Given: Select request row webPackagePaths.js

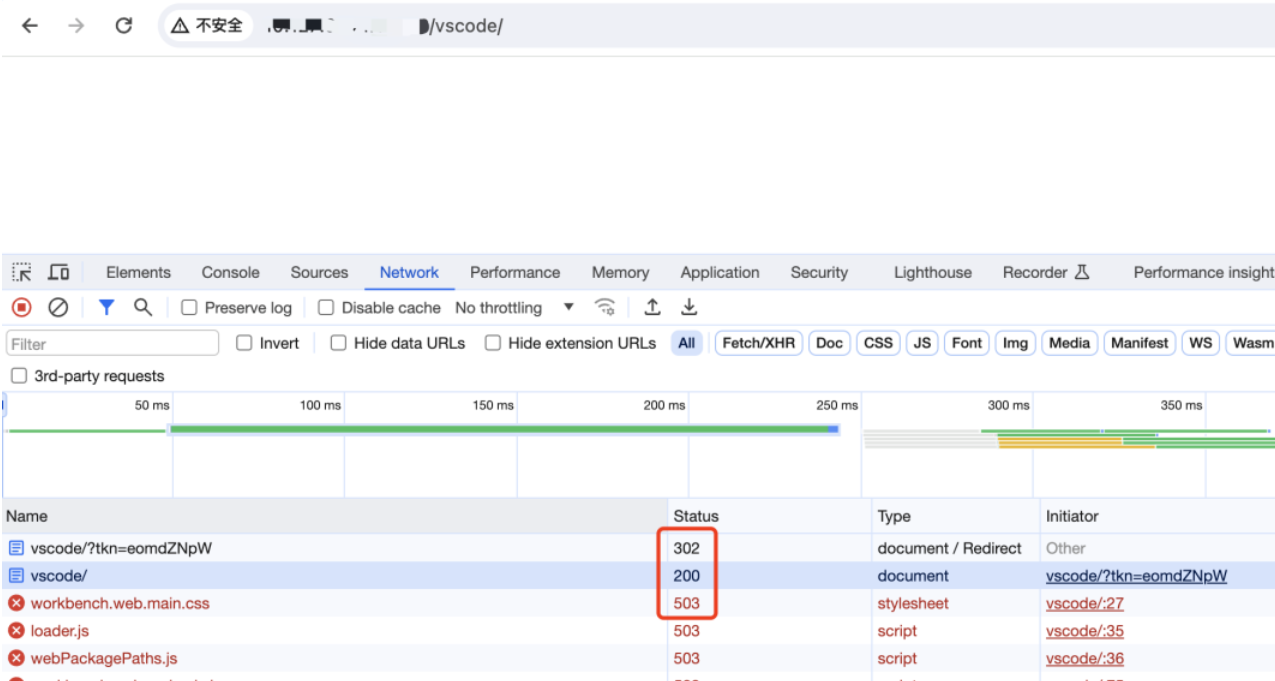Looking at the screenshot, I should click(x=637, y=658).
